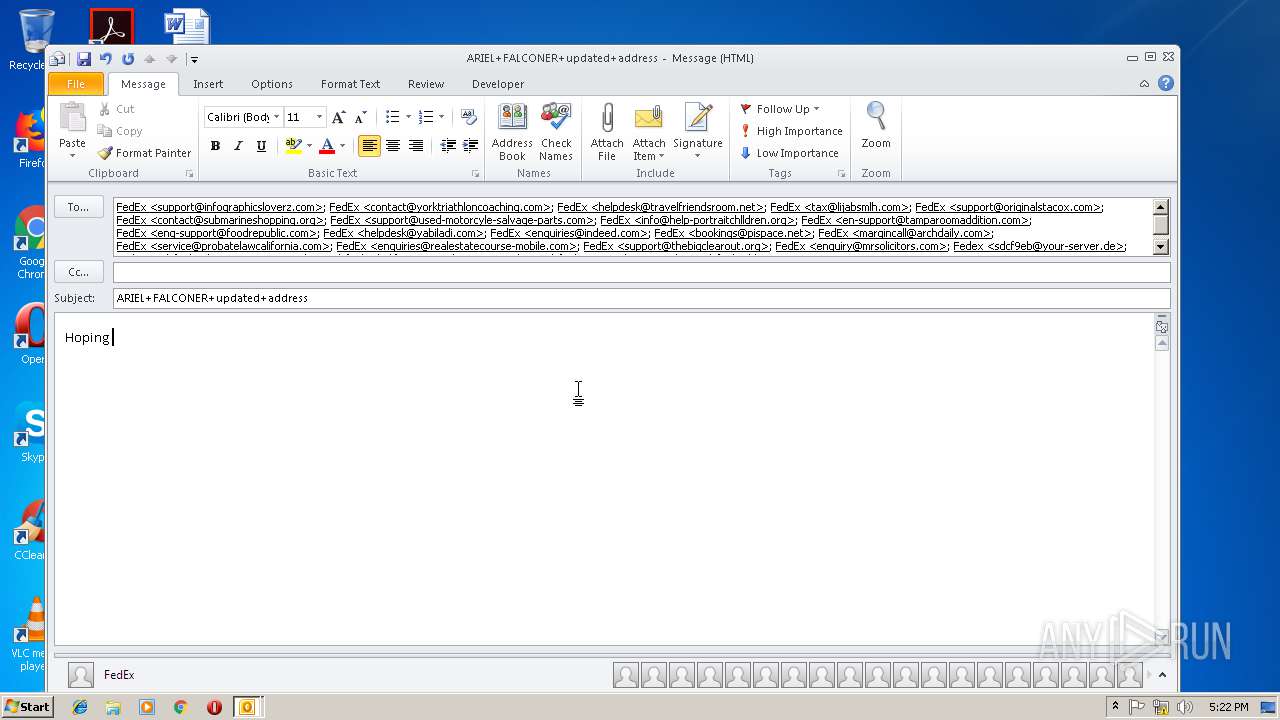
Task: Open the File tab
Action: tap(76, 84)
